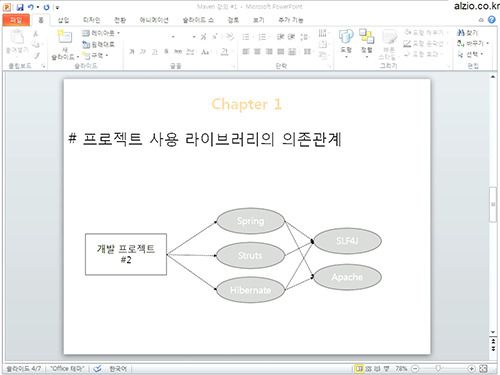Click the Format Painter brush icon
Viewport: 500px width, 375px height.
pyautogui.click(x=36, y=56)
